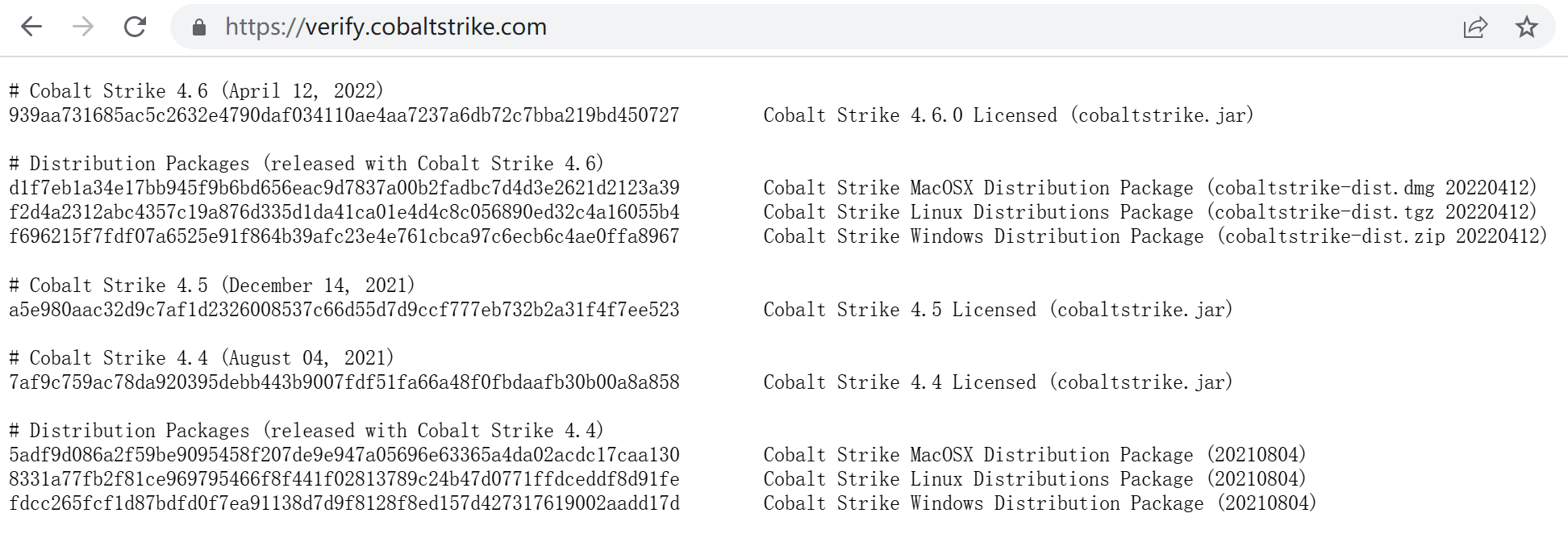
Task: Click the Cobalt Strike 4.4 jar hash
Action: pos(344,382)
